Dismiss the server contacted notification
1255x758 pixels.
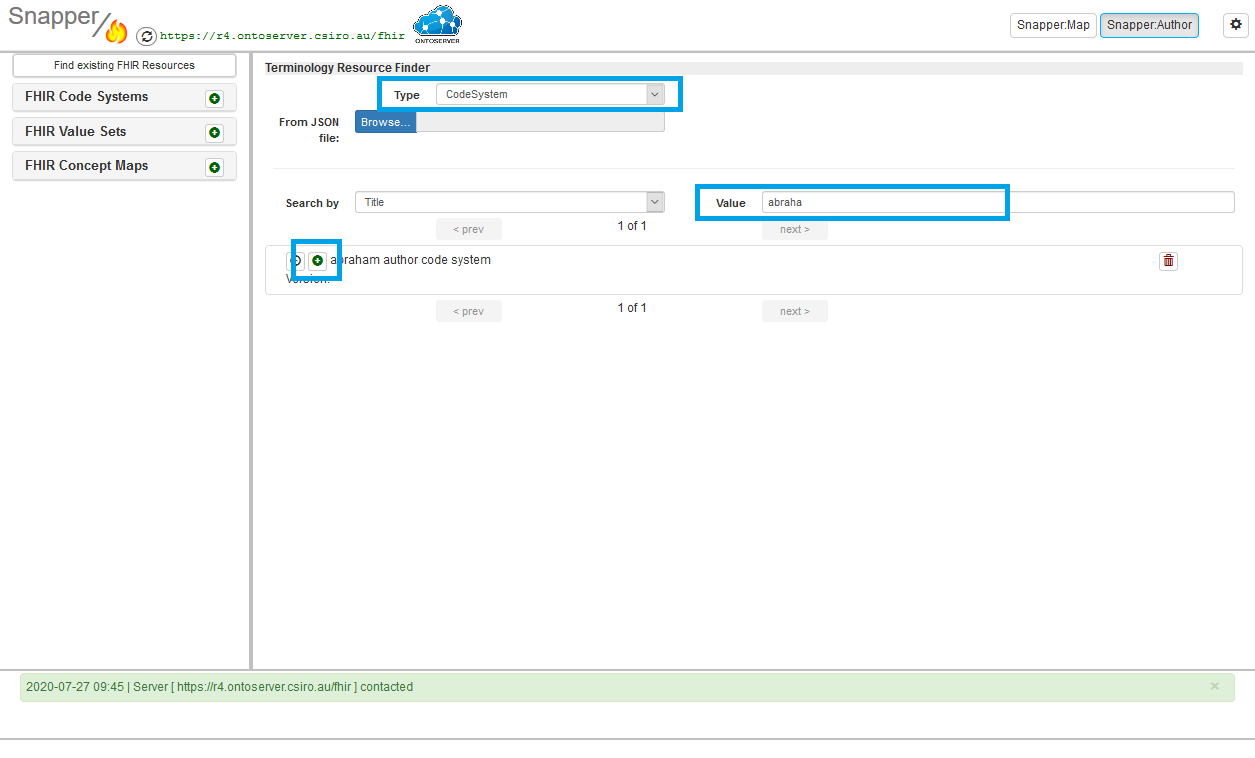click(x=1215, y=686)
